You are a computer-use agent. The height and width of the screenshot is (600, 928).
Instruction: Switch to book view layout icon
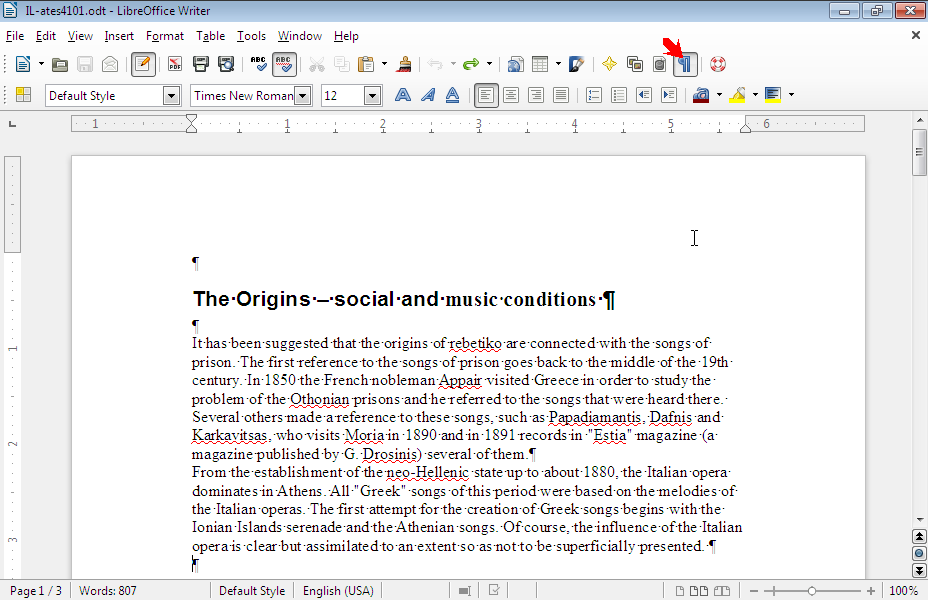pos(721,591)
